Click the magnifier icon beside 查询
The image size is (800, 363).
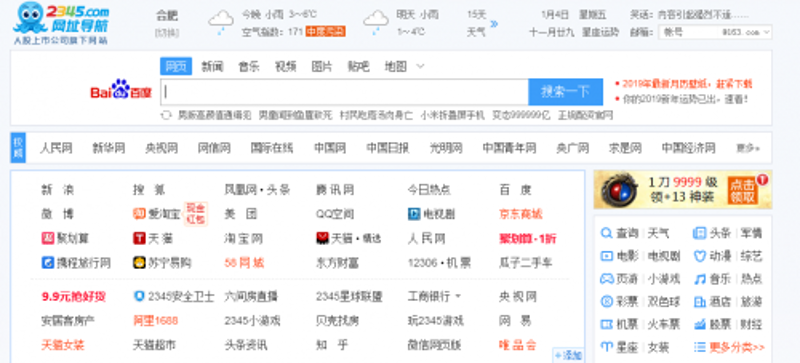tap(606, 234)
